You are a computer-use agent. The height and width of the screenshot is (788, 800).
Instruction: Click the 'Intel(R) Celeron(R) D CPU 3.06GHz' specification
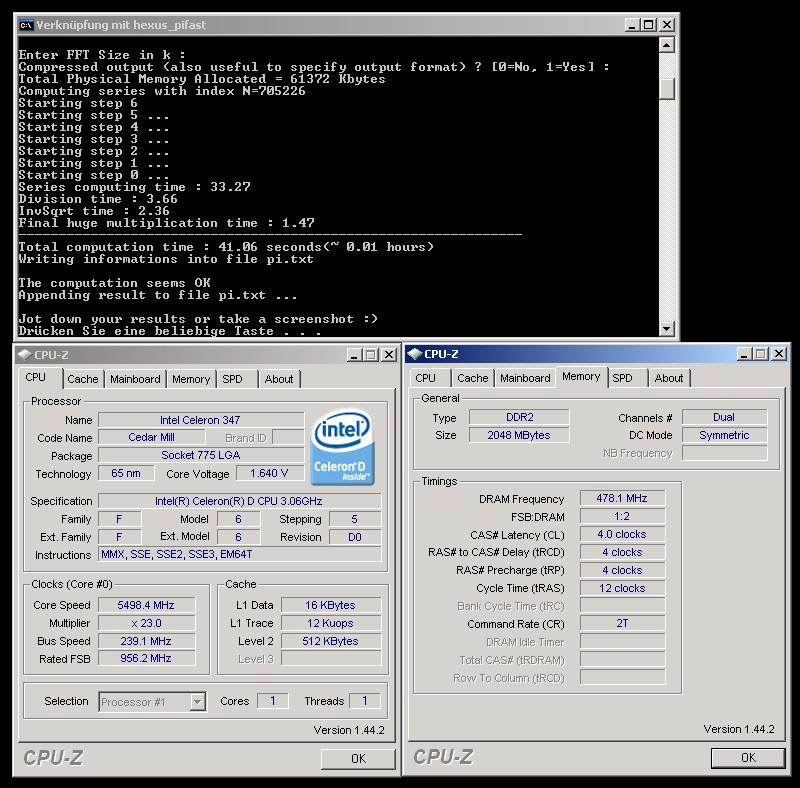(239, 501)
